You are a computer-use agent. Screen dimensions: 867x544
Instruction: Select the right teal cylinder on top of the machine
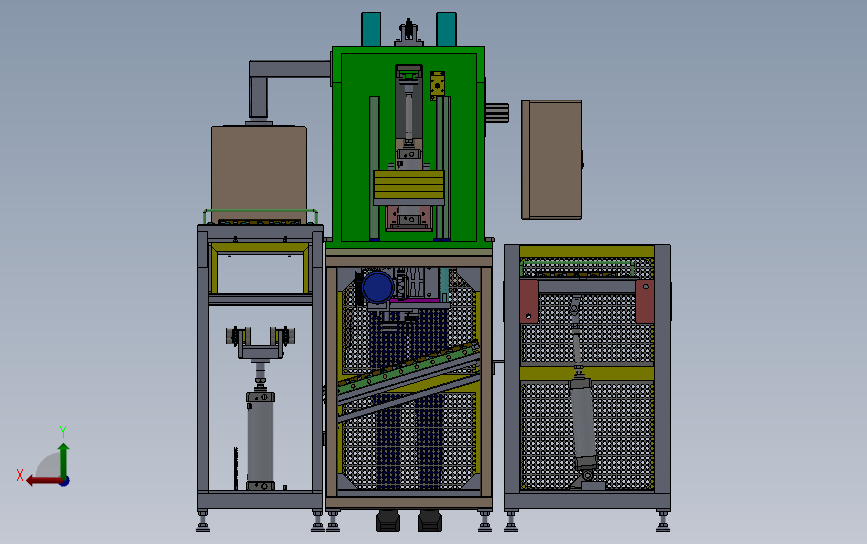coord(446,29)
